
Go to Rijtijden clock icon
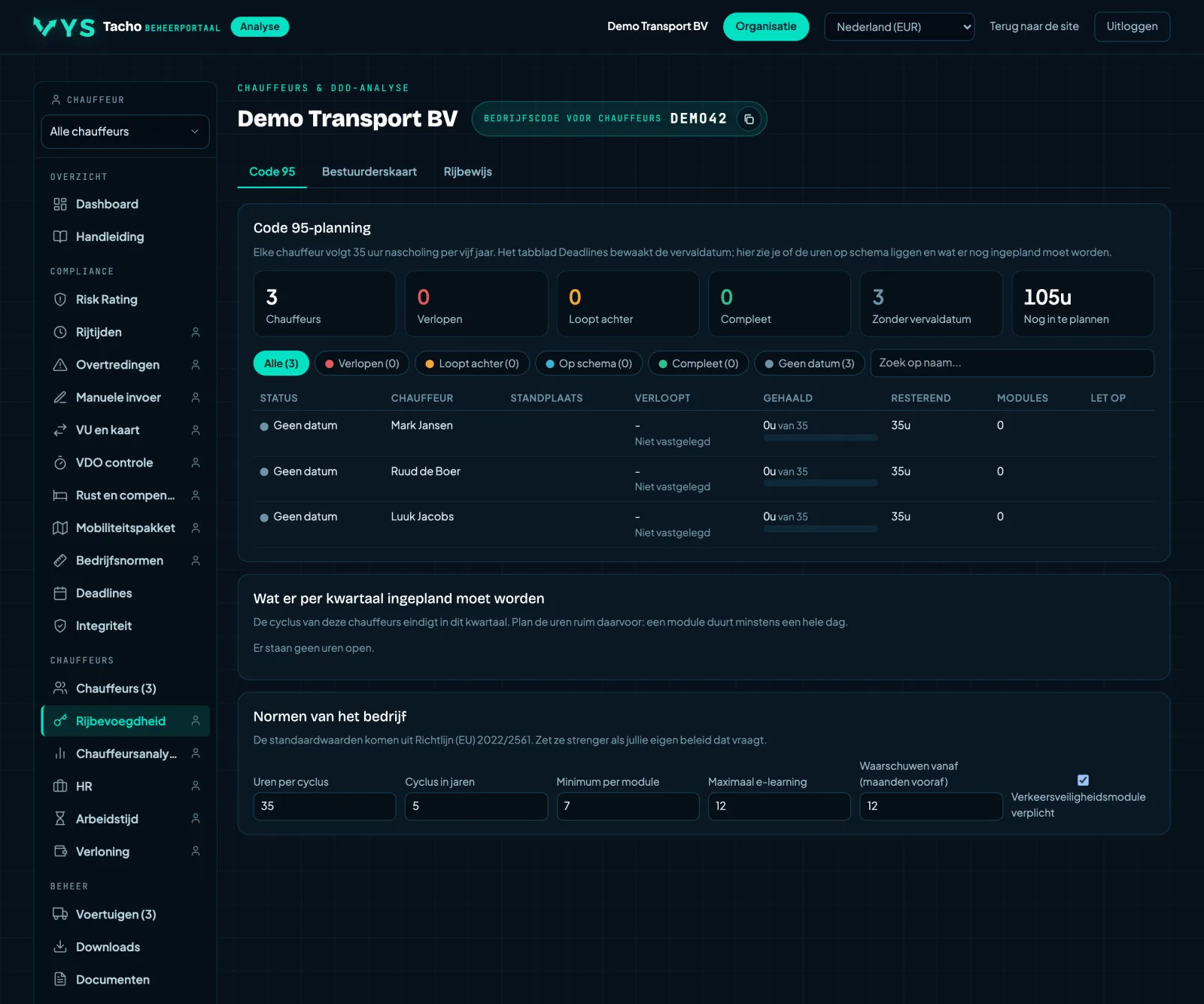(60, 332)
